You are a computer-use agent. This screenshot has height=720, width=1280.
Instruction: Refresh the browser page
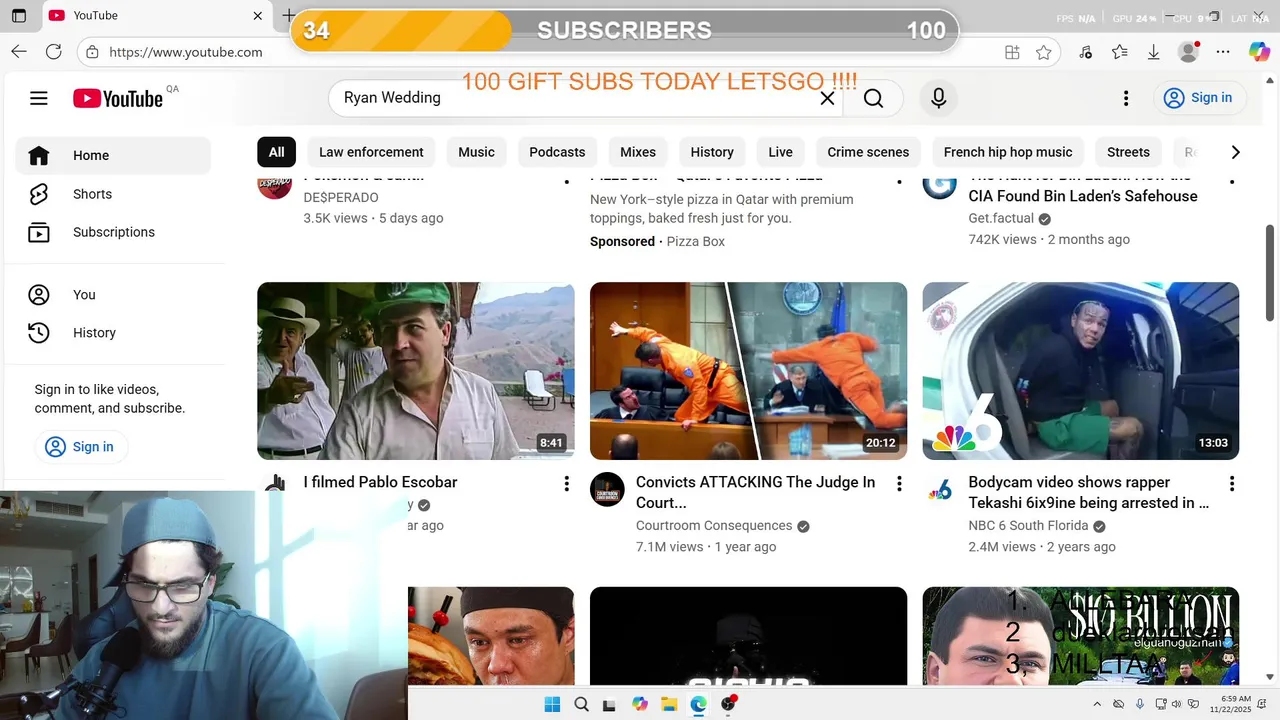click(54, 52)
